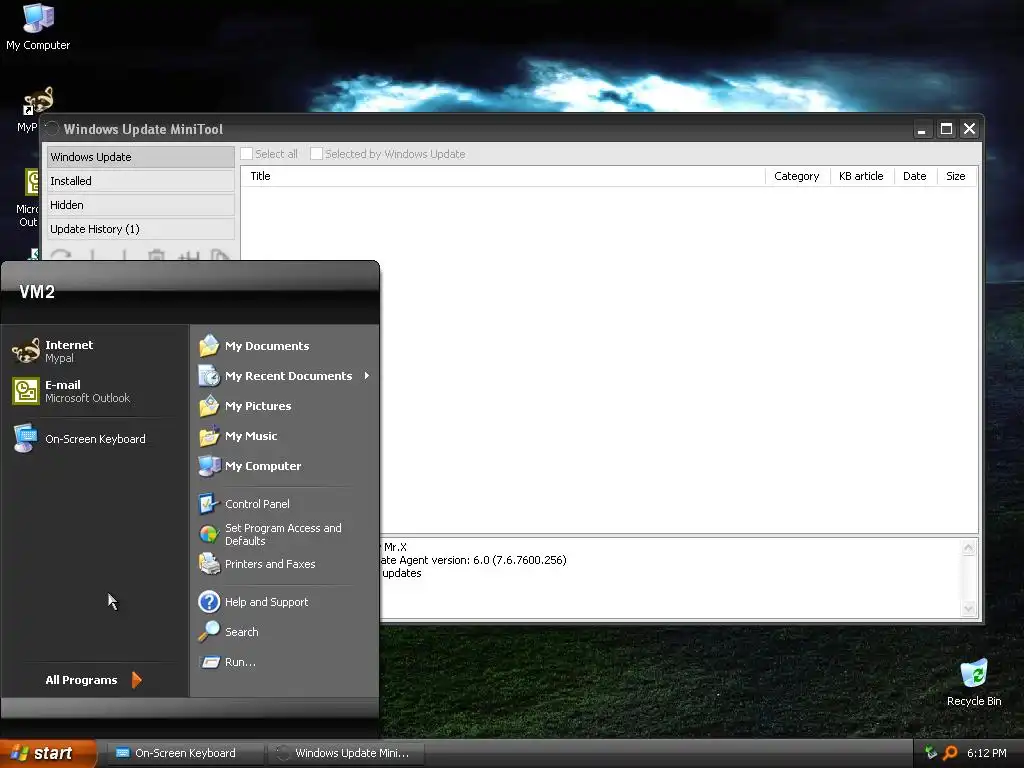Viewport: 1024px width, 768px height.
Task: Switch to Installed updates tab
Action: coord(140,181)
